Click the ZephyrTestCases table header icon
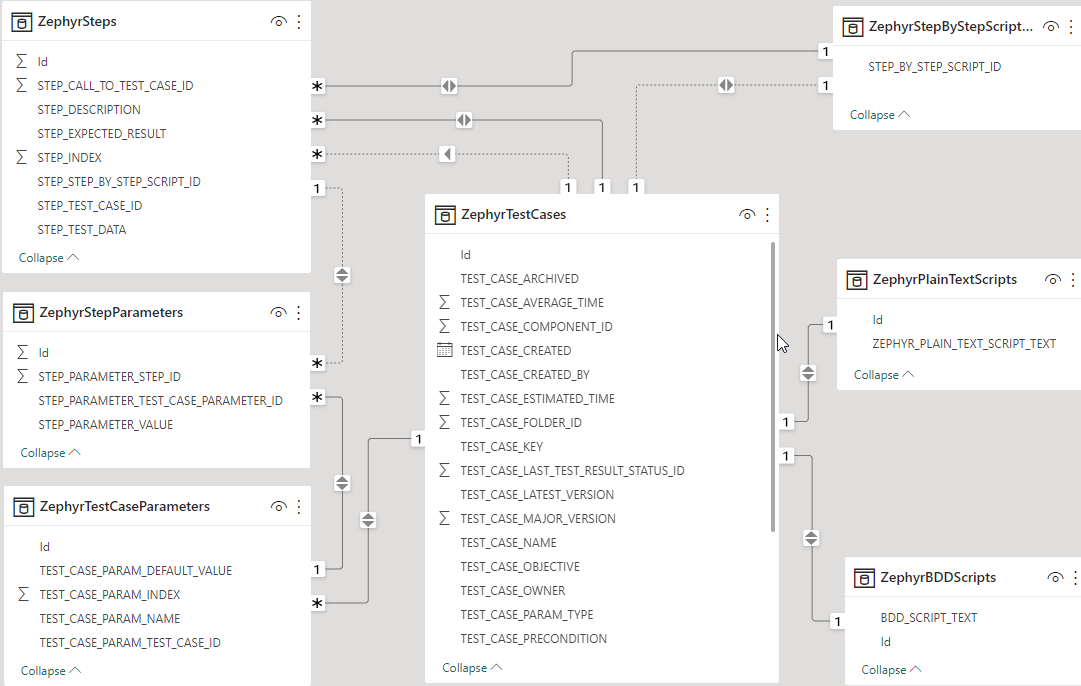Image resolution: width=1081 pixels, height=686 pixels. point(445,215)
